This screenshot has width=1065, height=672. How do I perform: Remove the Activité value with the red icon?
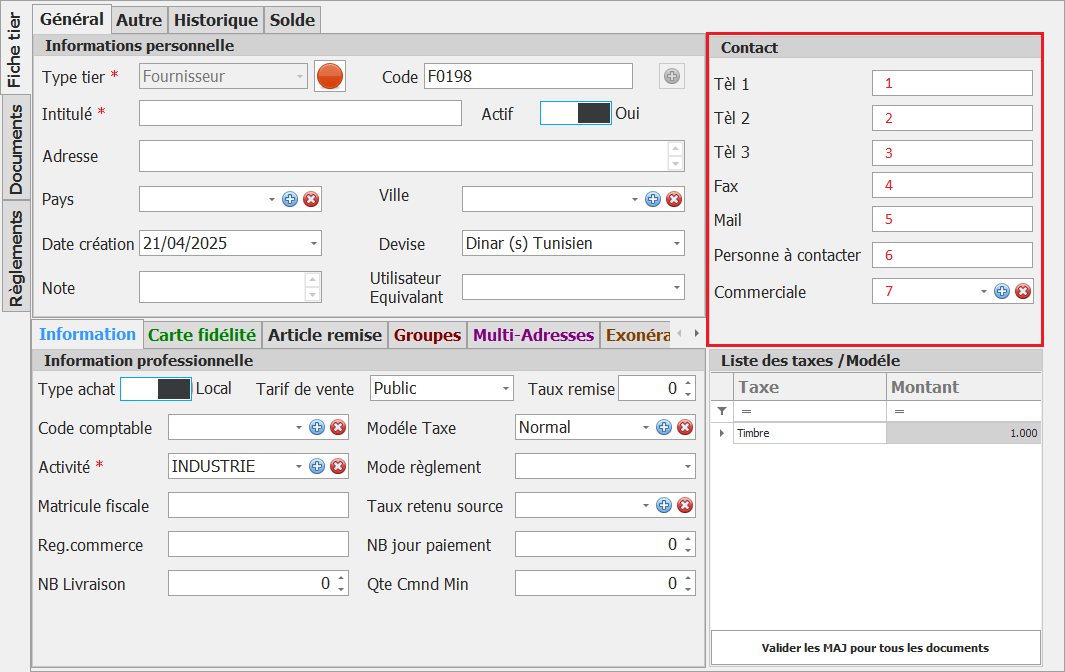[338, 466]
